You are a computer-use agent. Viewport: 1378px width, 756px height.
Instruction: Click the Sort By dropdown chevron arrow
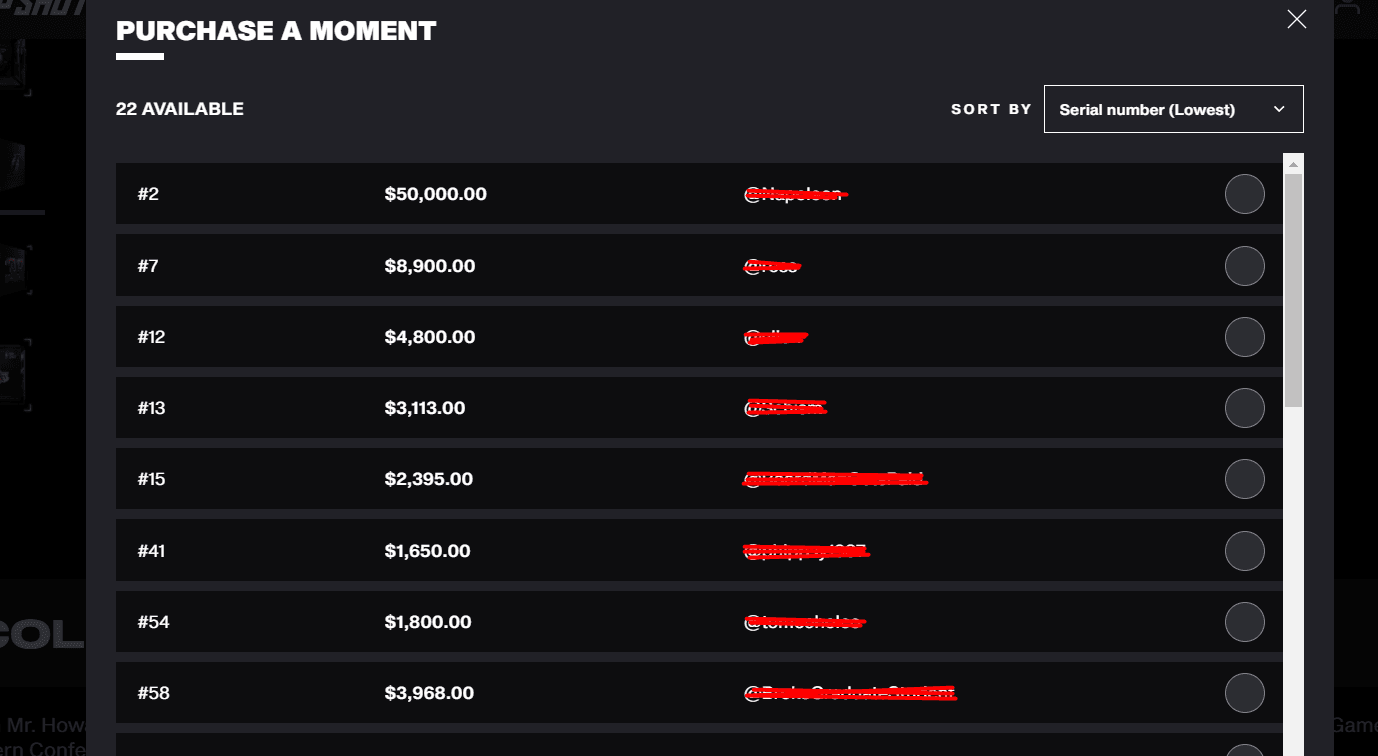coord(1278,109)
